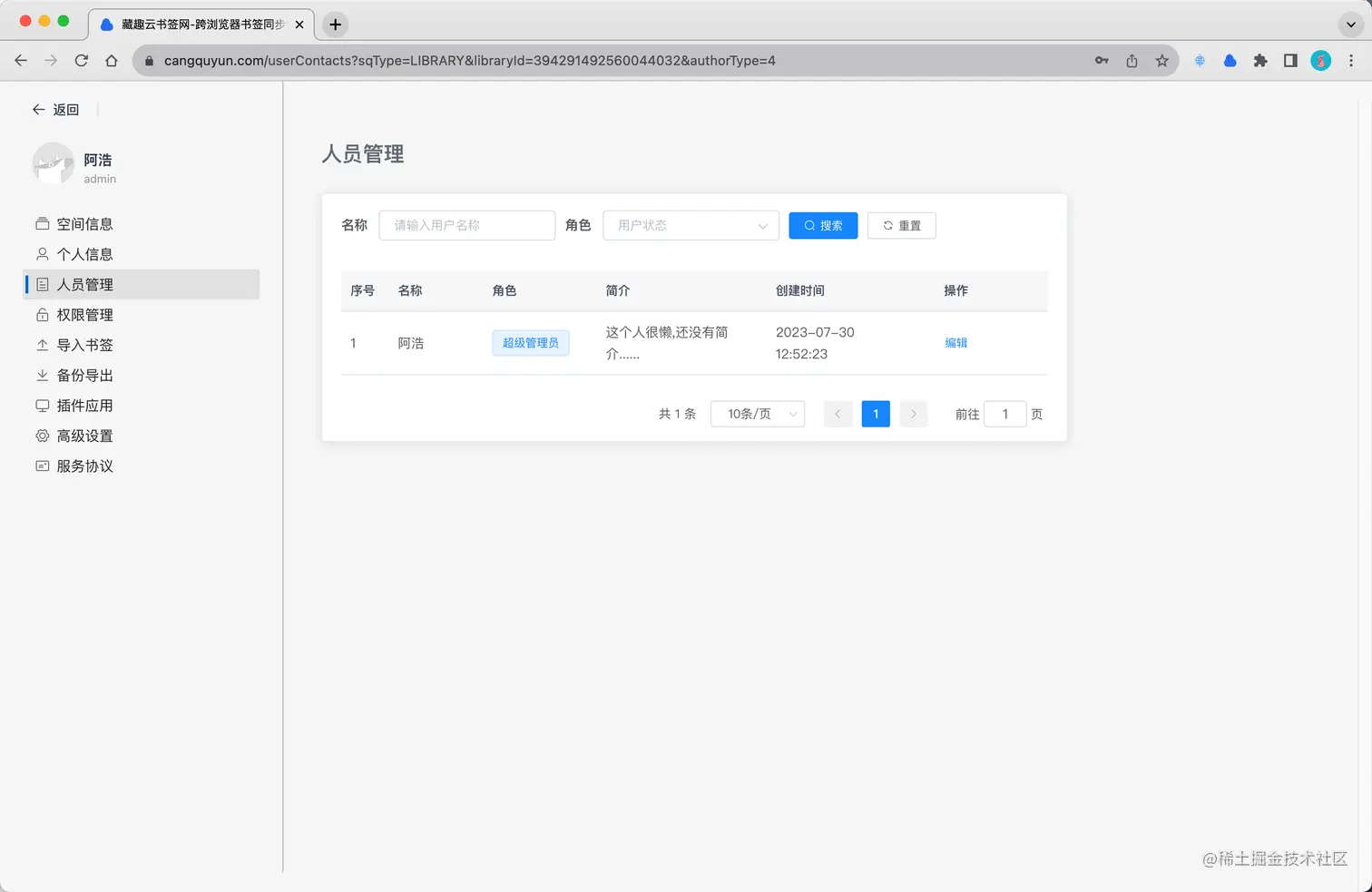The height and width of the screenshot is (892, 1372).
Task: Click the 重置 reset button
Action: pyautogui.click(x=901, y=225)
